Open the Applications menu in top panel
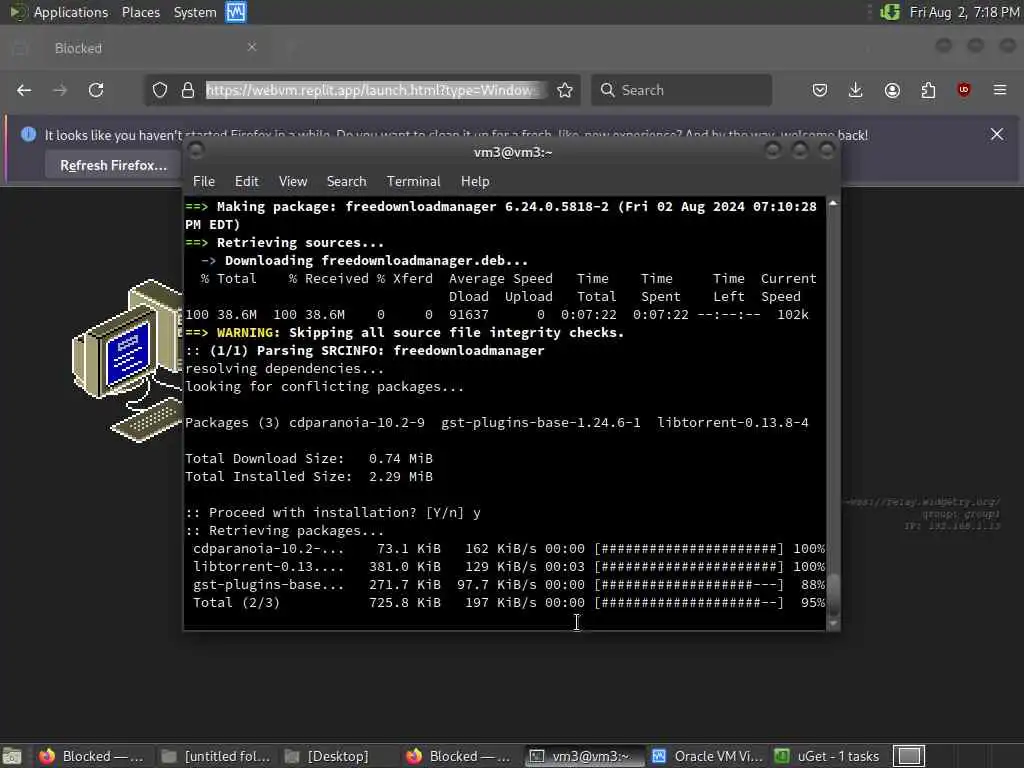The height and width of the screenshot is (768, 1024). (x=71, y=12)
